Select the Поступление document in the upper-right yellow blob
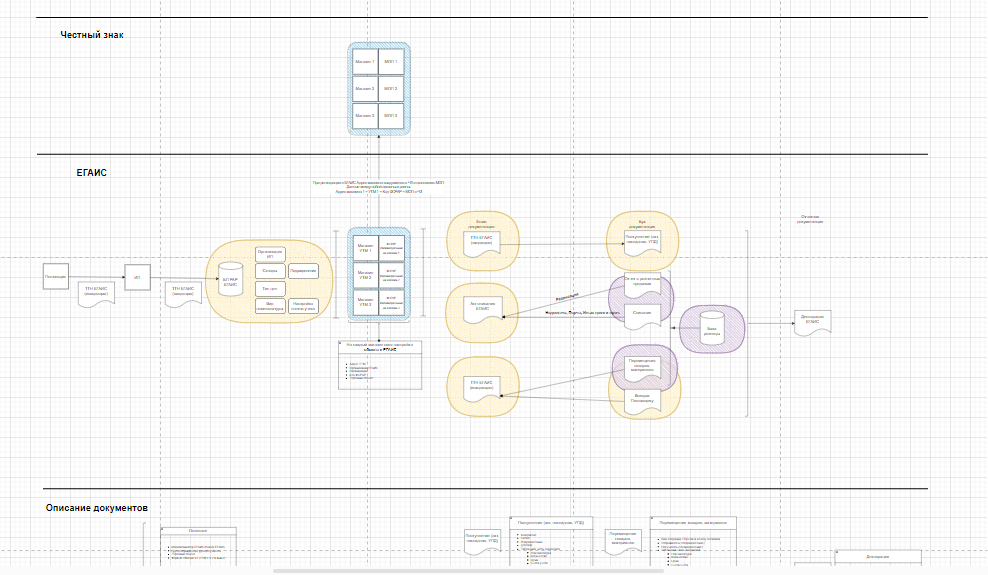This screenshot has width=988, height=575. [x=642, y=243]
